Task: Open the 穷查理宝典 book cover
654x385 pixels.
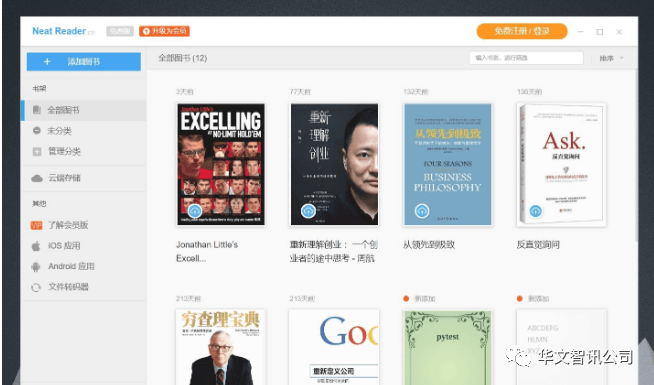Action: pyautogui.click(x=221, y=347)
